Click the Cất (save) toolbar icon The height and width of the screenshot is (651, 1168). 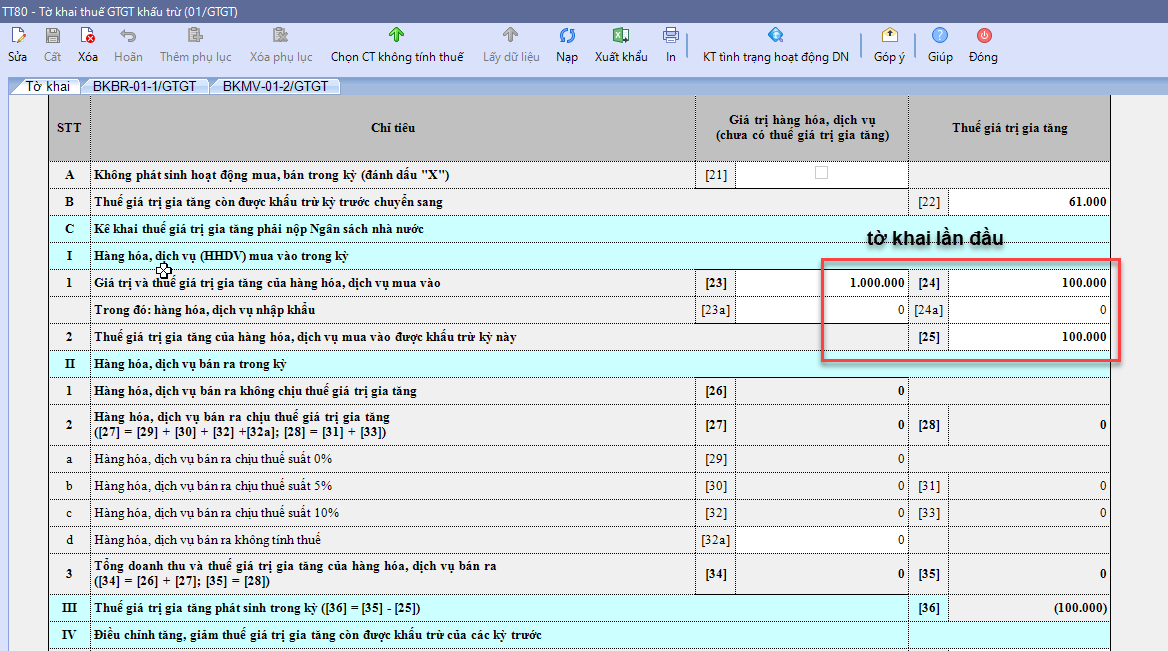[x=52, y=36]
